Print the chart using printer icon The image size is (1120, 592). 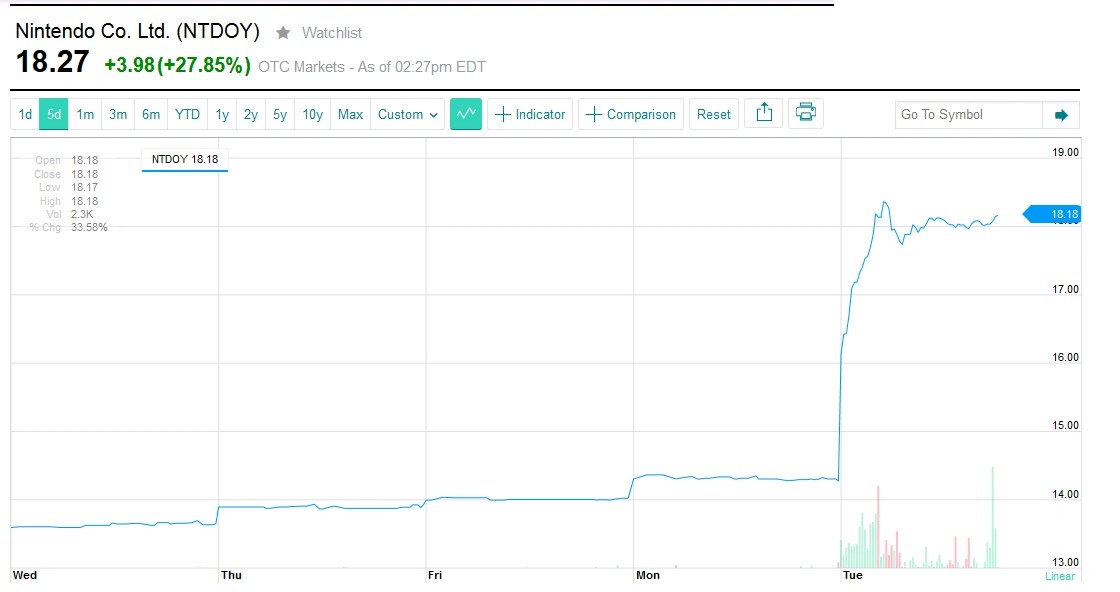(806, 114)
